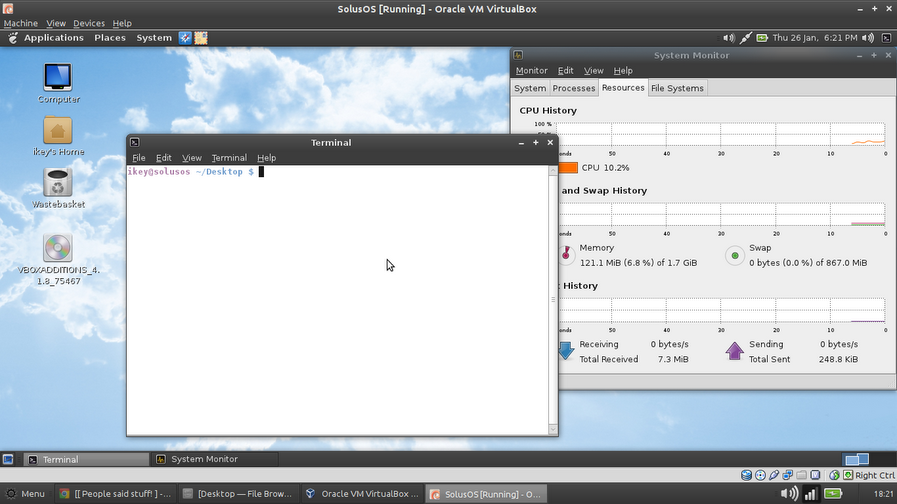Open the Wastebasket desktop icon
Viewport: 897px width, 504px height.
[58, 183]
